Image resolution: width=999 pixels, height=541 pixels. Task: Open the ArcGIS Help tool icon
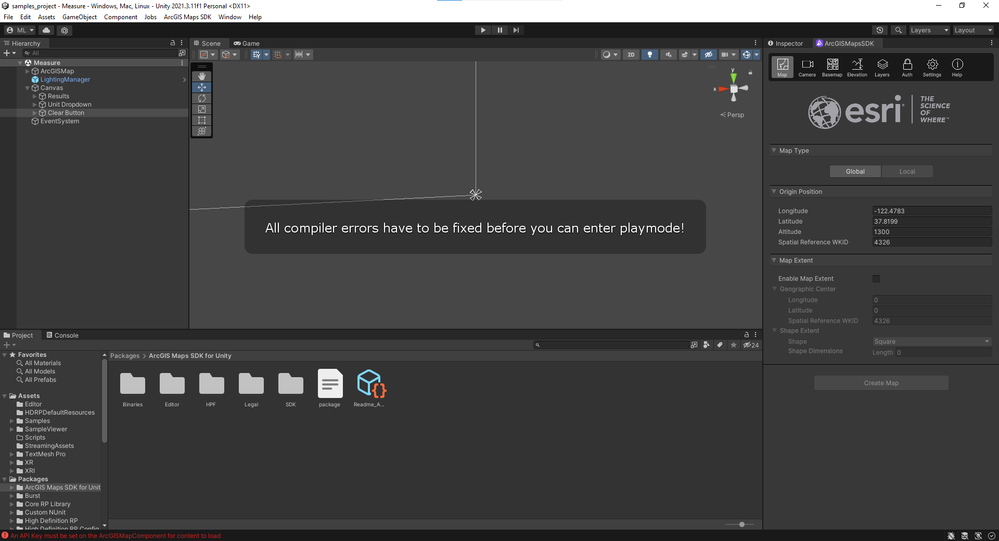click(x=957, y=67)
